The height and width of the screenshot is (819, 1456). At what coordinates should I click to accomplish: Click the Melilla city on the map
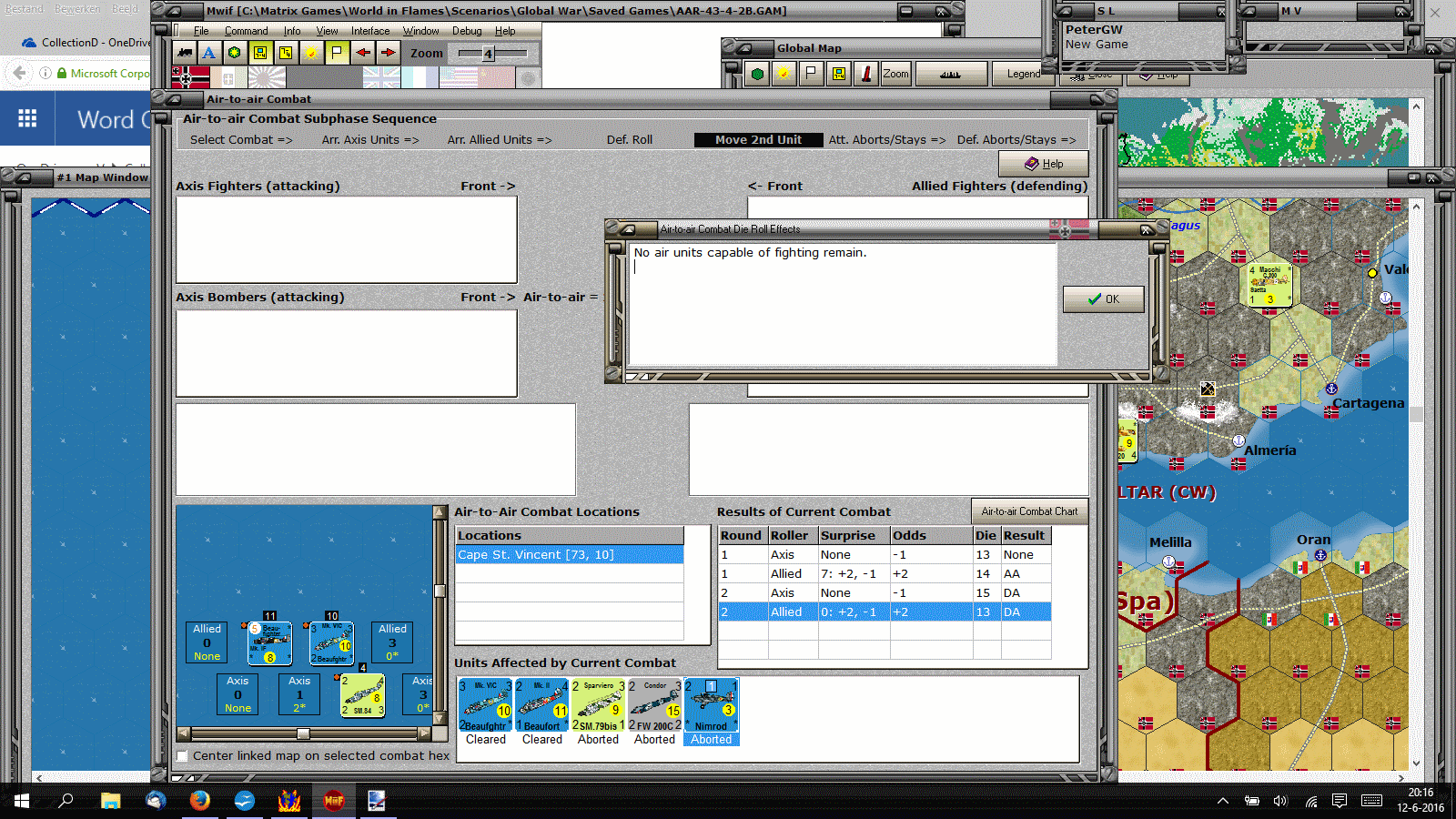point(1169,561)
